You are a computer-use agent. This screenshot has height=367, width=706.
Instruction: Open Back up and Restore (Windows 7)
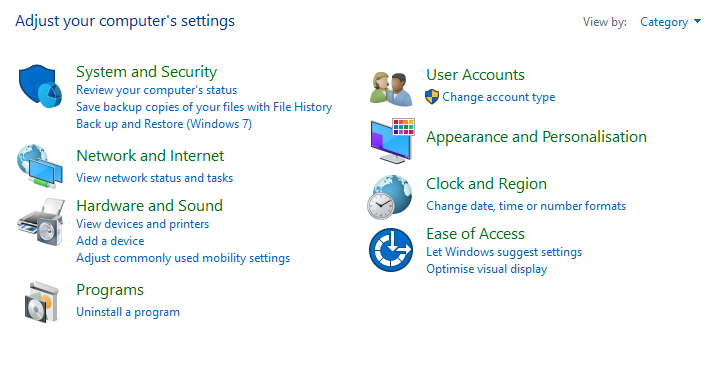tap(164, 124)
